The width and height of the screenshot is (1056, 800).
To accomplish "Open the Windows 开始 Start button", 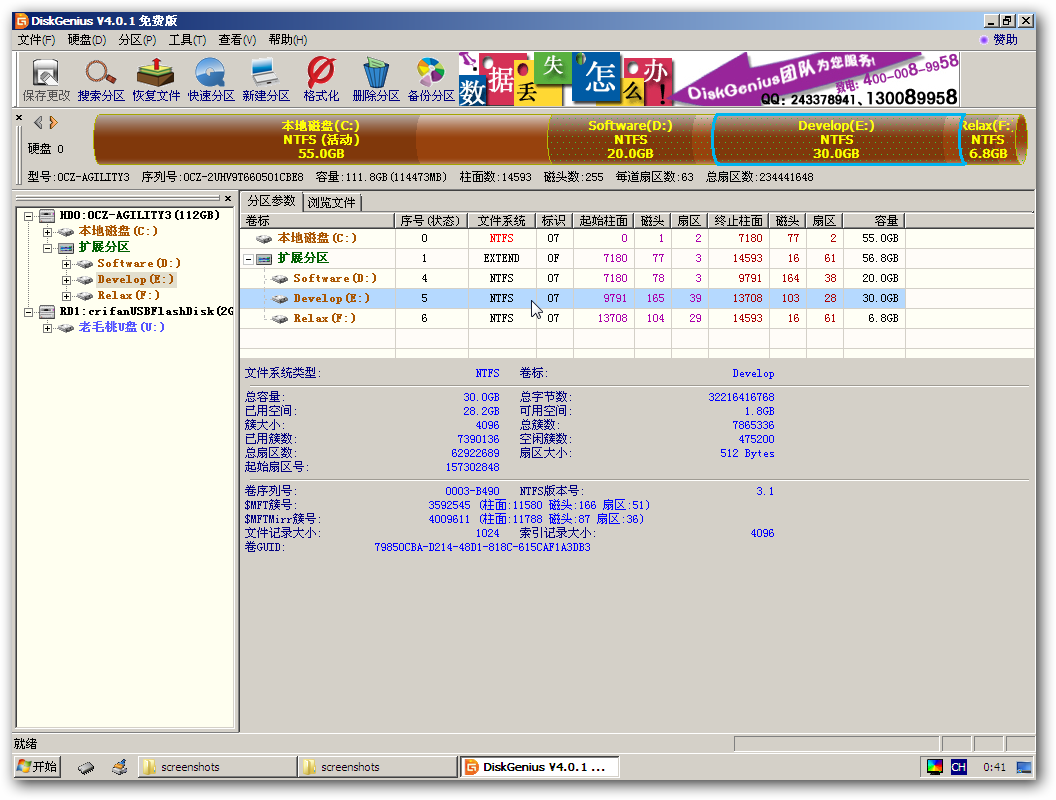I will tap(37, 767).
